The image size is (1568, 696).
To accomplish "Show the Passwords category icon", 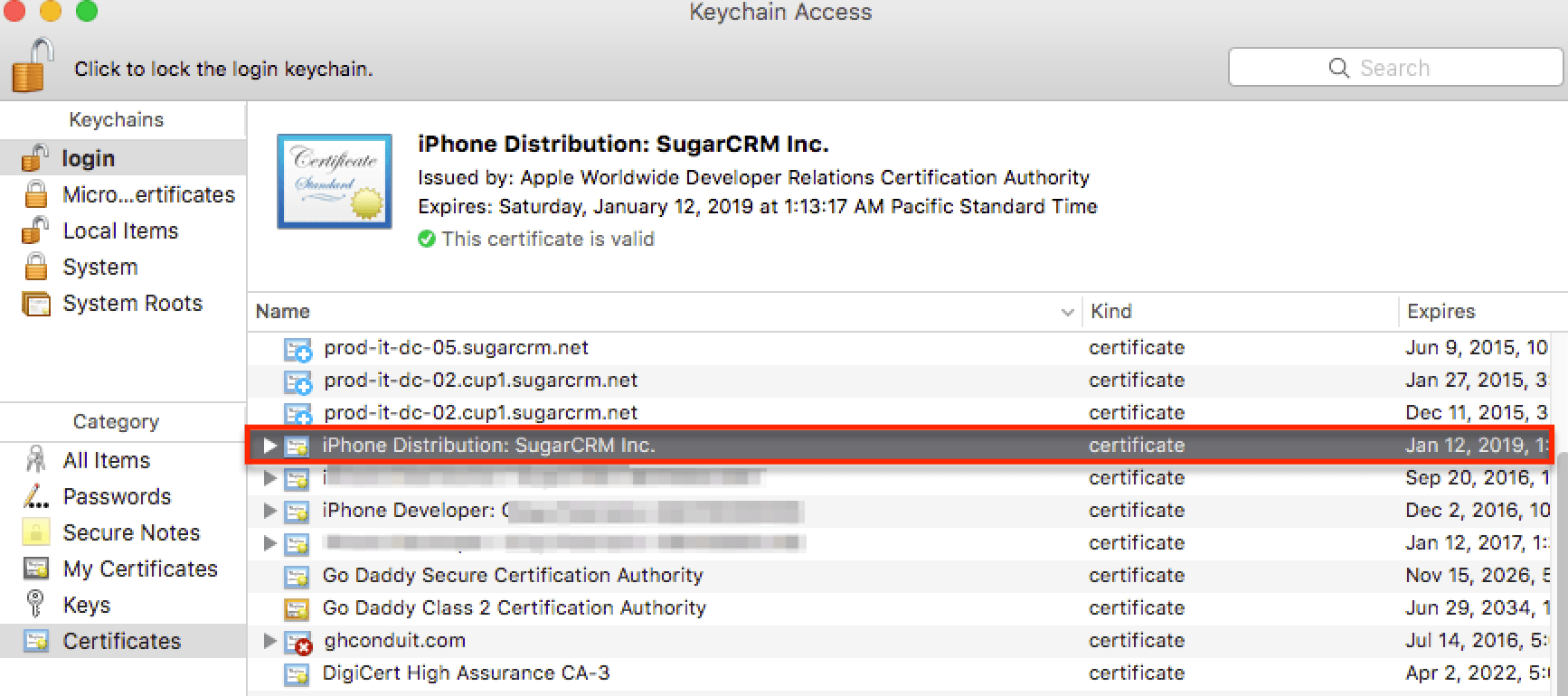I will (35, 496).
